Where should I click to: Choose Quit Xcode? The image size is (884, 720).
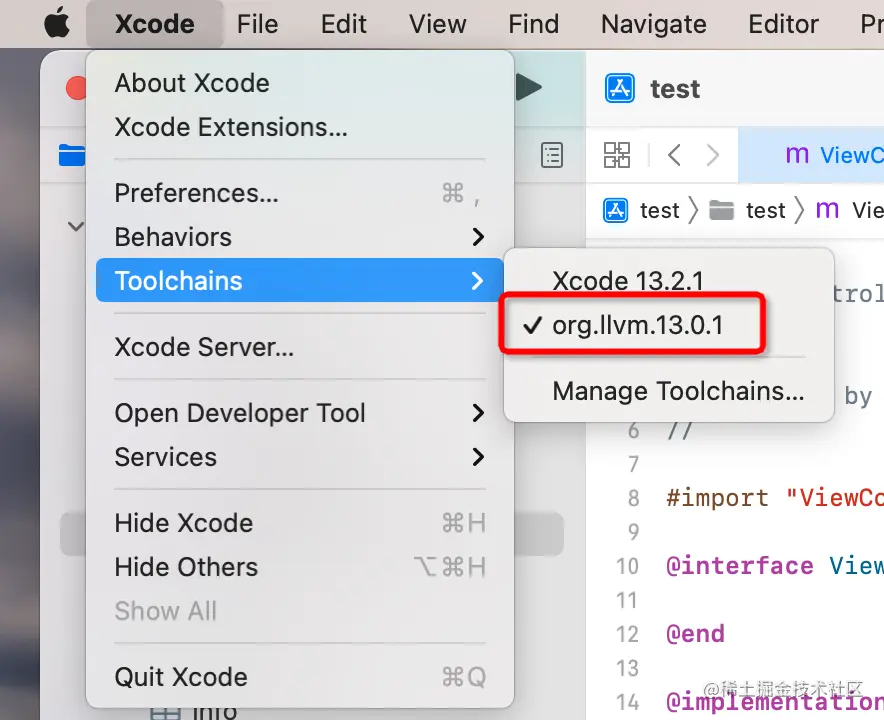click(300, 677)
